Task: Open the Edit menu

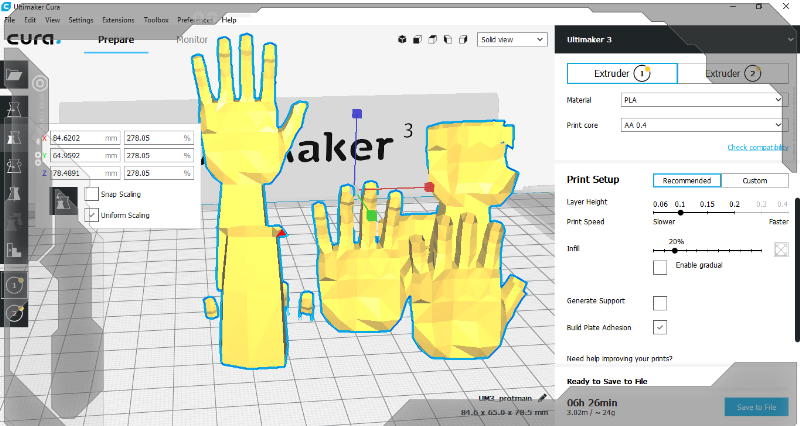Action: tap(30, 20)
